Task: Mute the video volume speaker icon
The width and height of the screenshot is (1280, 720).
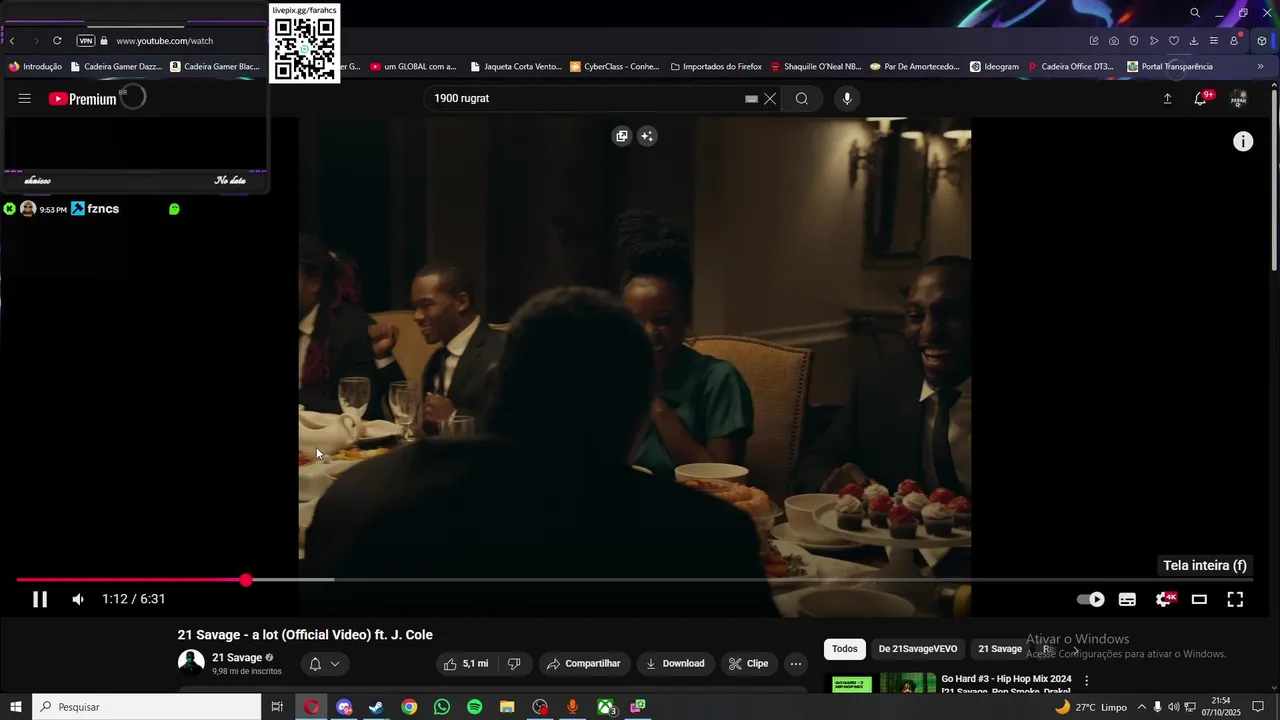Action: coord(78,600)
